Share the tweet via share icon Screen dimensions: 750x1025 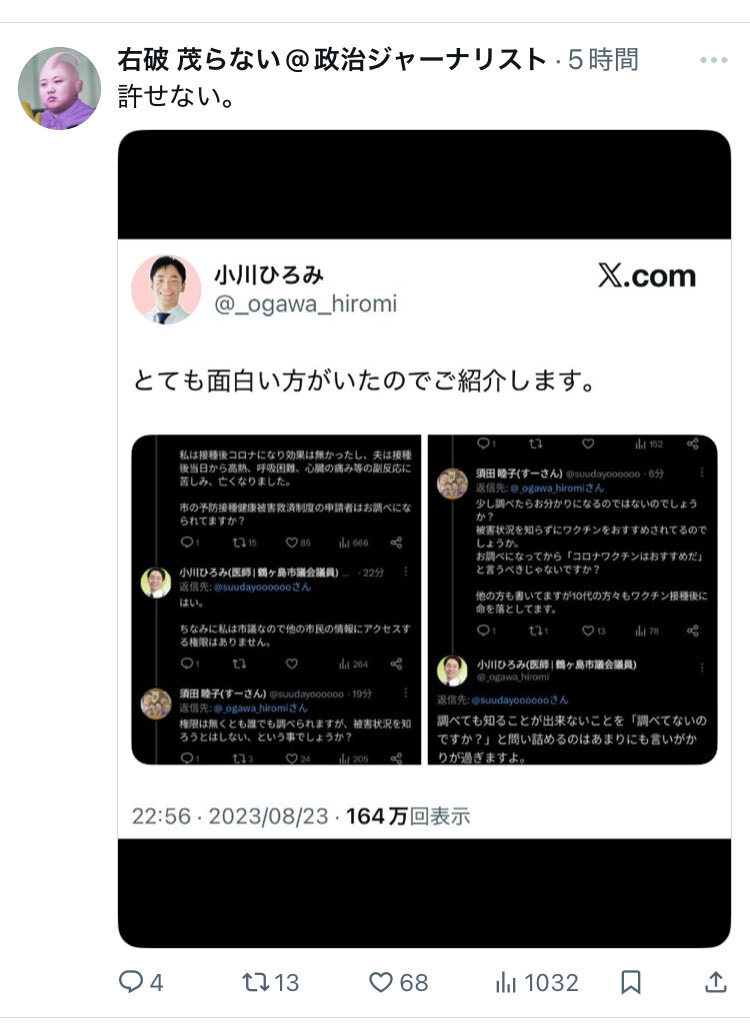[x=716, y=982]
